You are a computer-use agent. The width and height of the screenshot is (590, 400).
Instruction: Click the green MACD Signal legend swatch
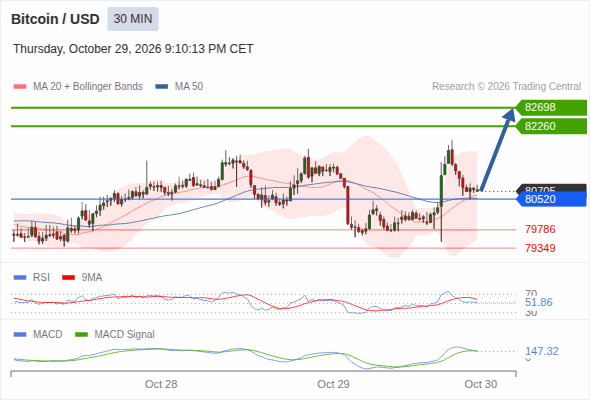pyautogui.click(x=81, y=335)
